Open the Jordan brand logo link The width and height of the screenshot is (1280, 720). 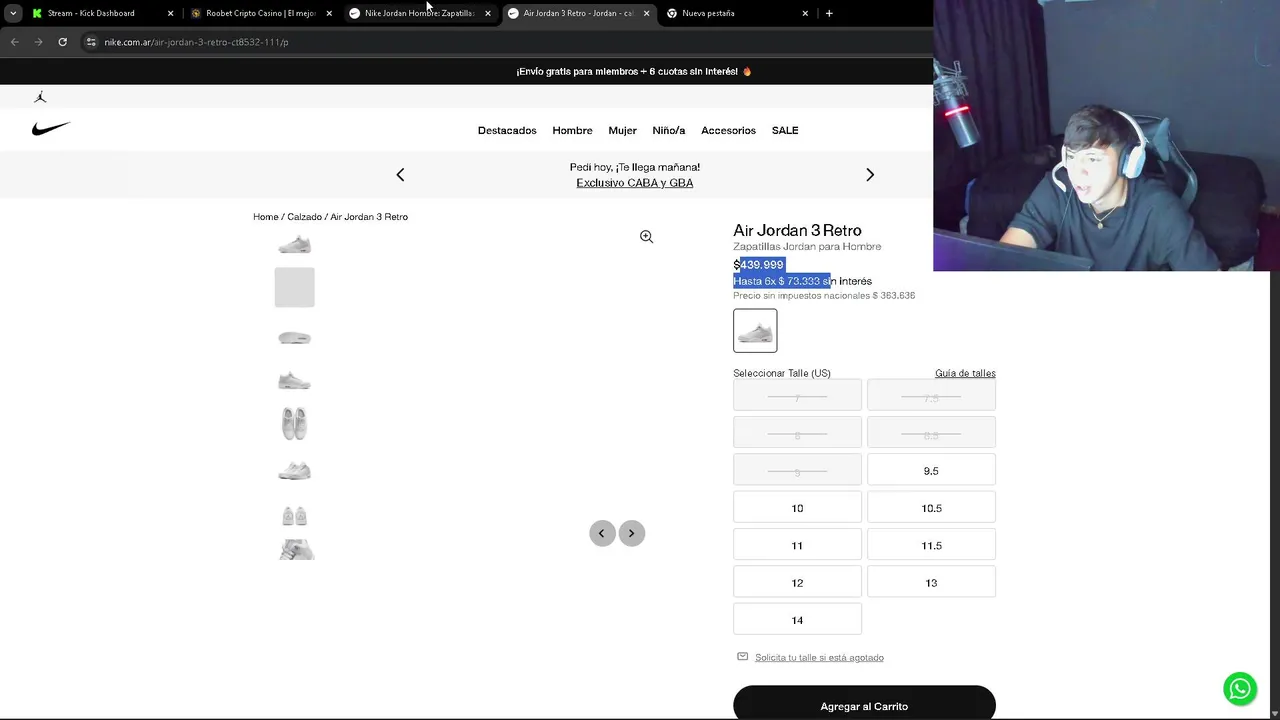[x=40, y=97]
